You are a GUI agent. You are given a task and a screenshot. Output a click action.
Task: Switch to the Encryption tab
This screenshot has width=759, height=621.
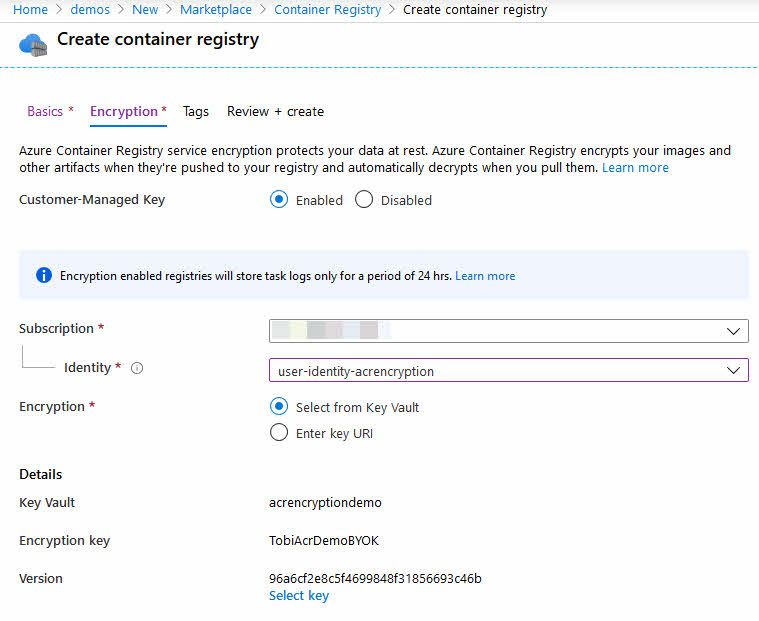128,111
